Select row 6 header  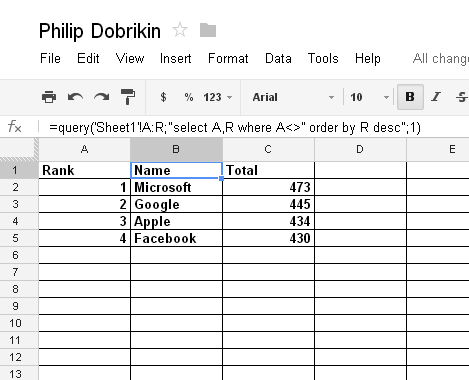pyautogui.click(x=19, y=255)
